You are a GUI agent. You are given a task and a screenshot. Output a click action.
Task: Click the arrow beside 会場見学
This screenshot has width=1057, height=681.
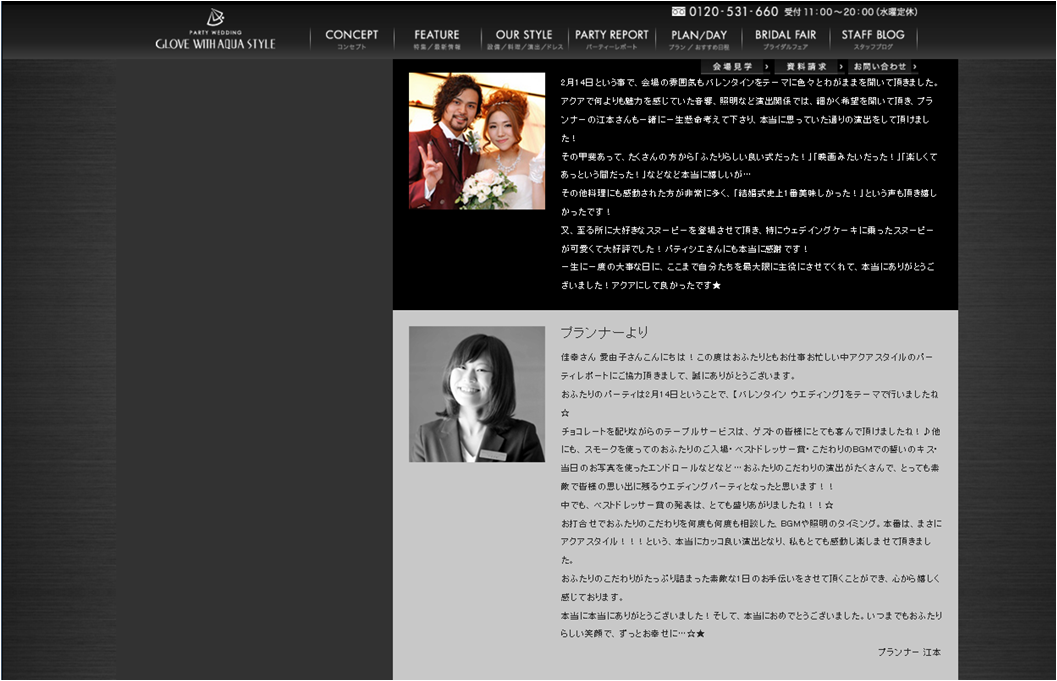click(766, 67)
